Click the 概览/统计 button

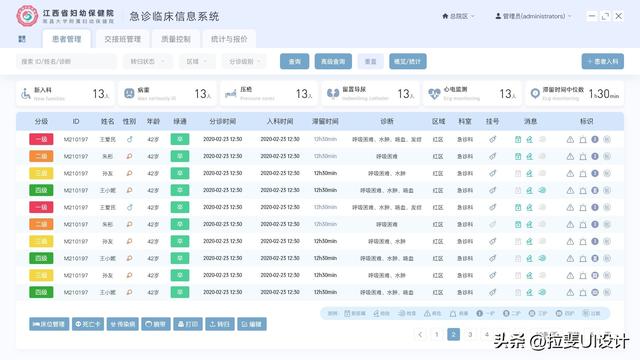[x=408, y=62]
